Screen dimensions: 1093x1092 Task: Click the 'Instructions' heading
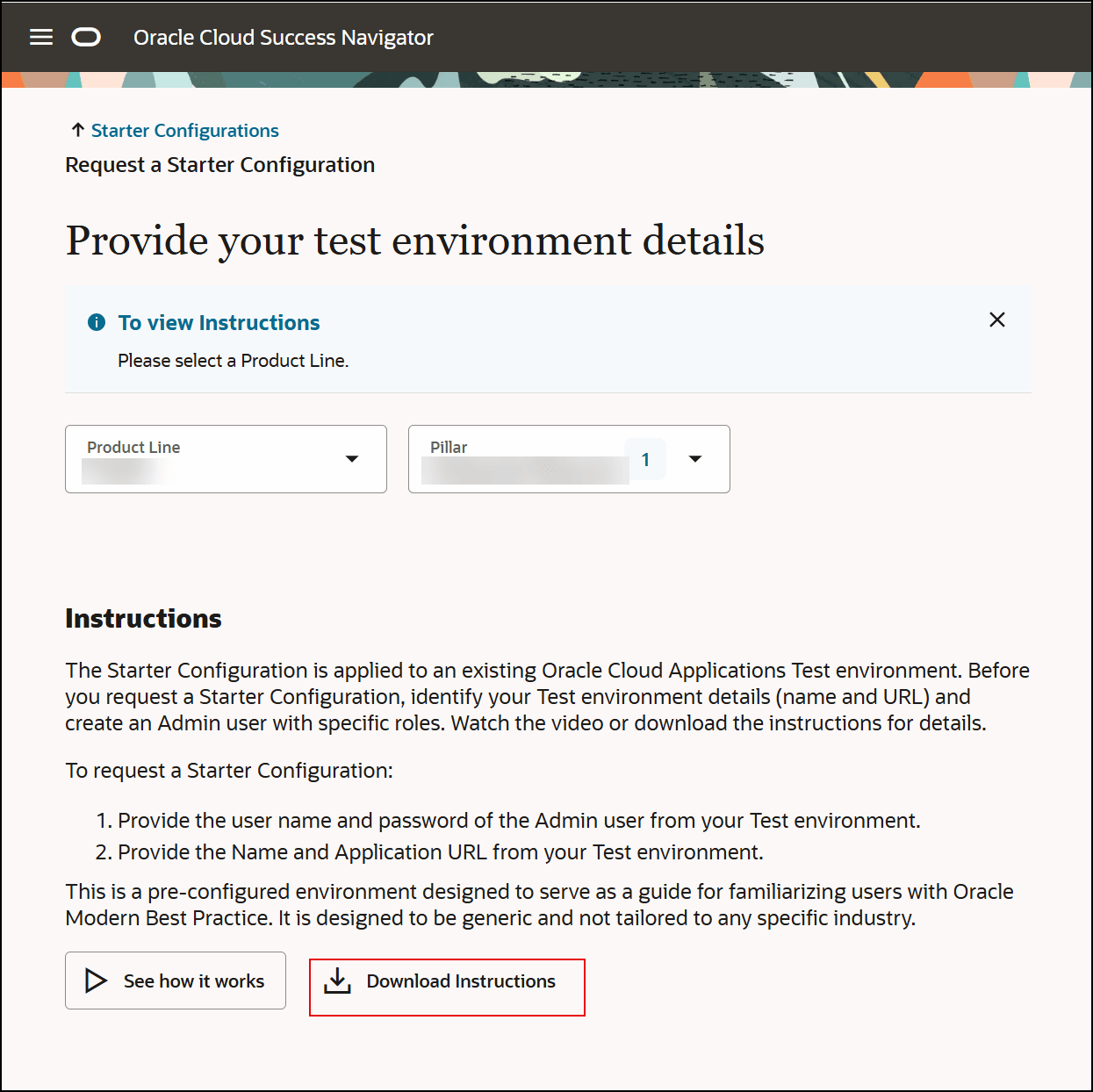144,619
